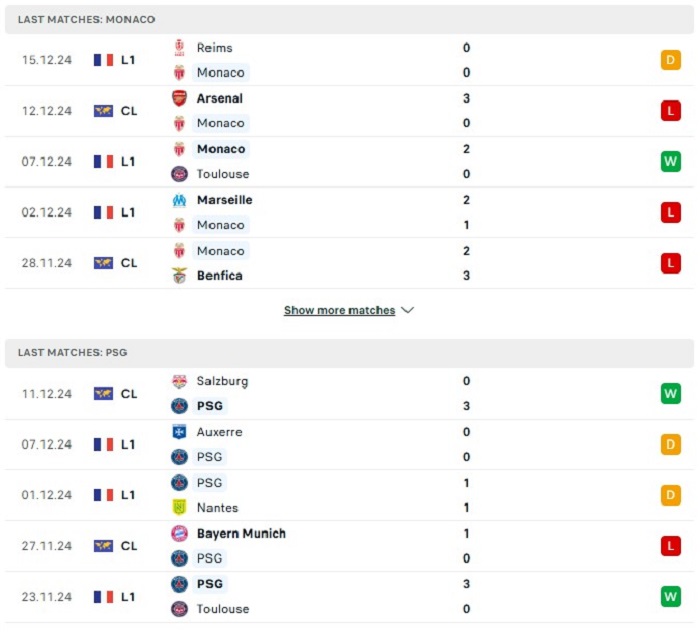Click the Marseille club logo

179,200
